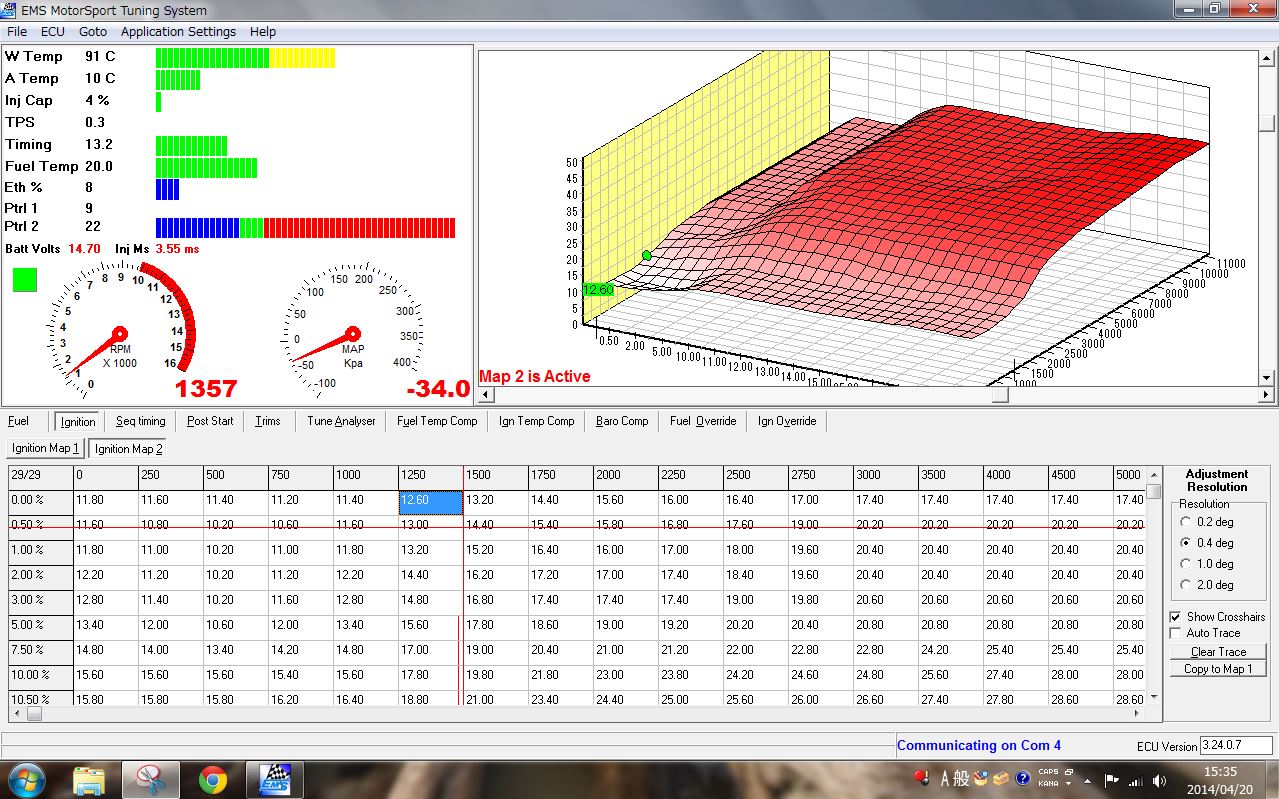Open Post Start tab
The height and width of the screenshot is (799, 1279).
(210, 421)
